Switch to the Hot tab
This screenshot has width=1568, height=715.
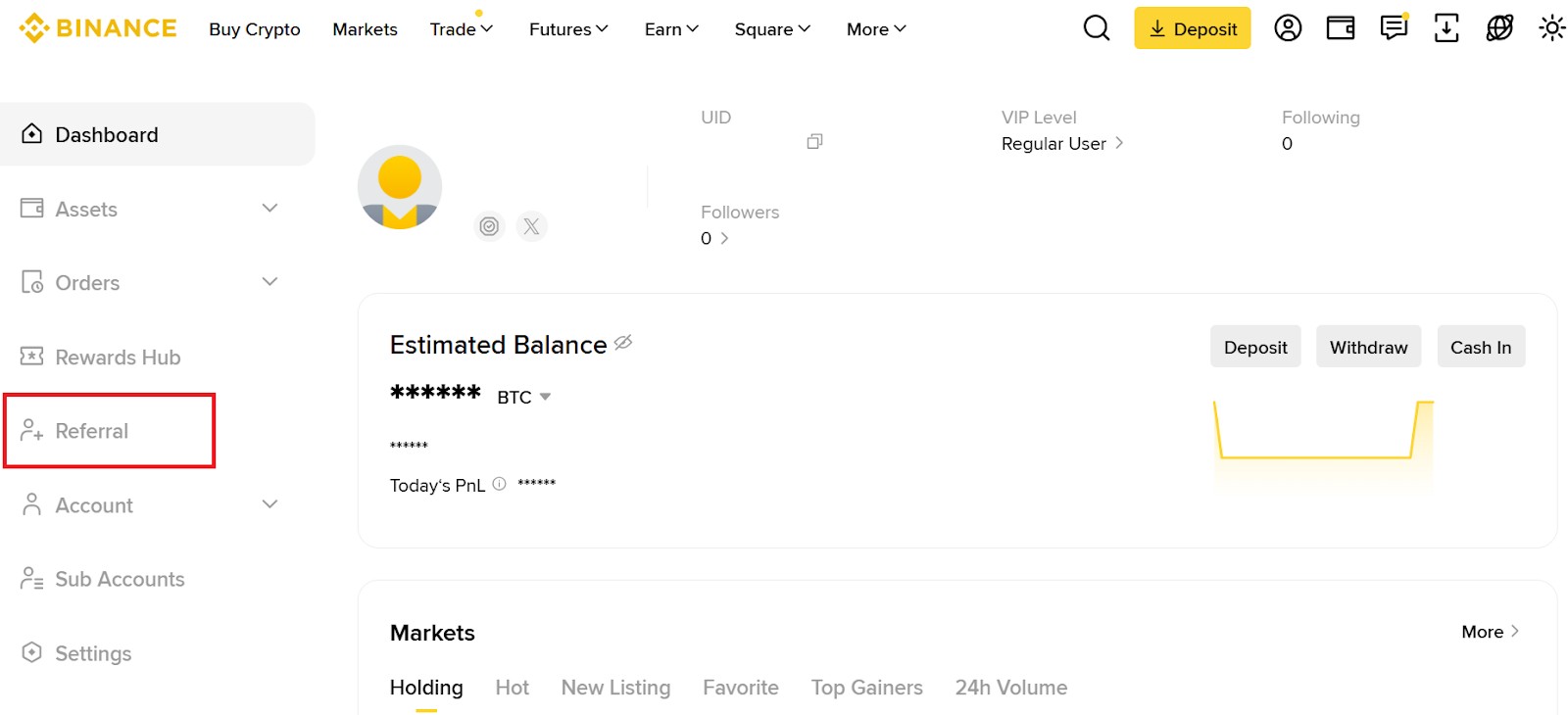tap(513, 688)
